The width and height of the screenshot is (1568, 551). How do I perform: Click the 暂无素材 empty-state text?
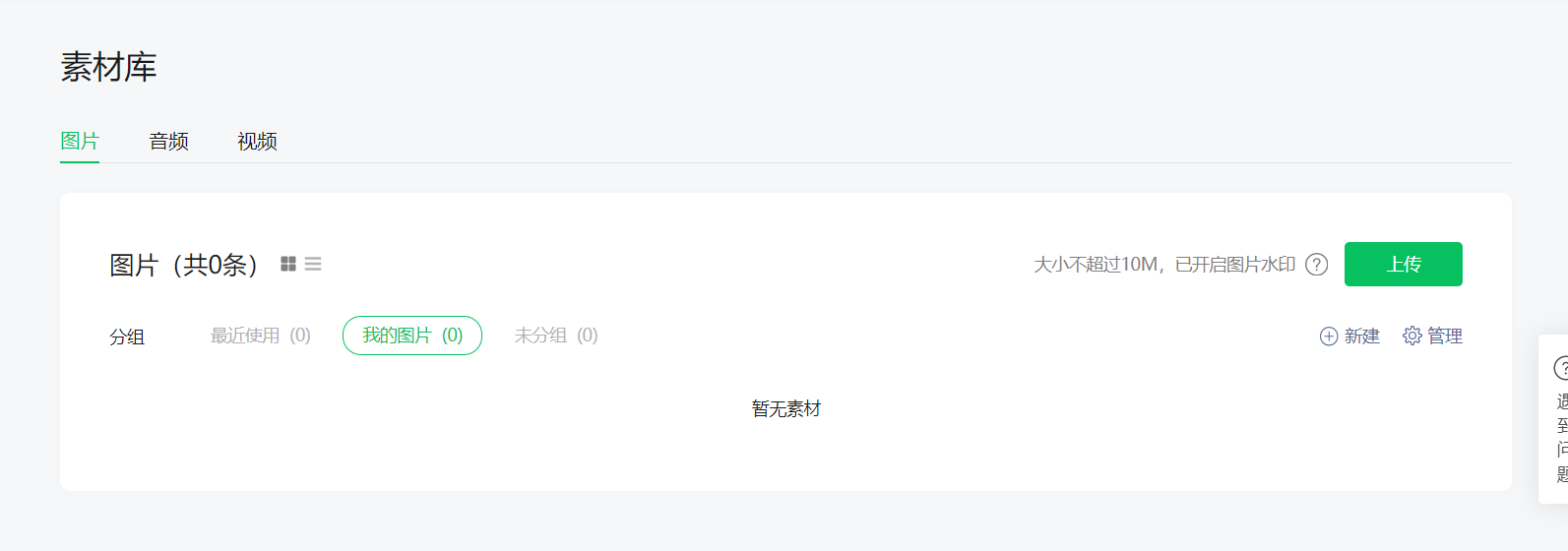785,408
